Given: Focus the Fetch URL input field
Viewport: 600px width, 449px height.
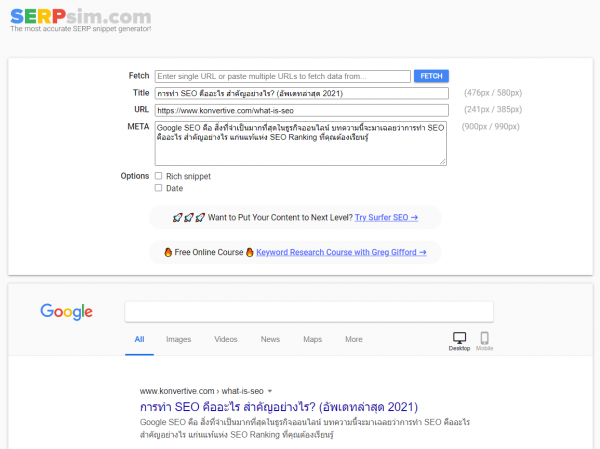Looking at the screenshot, I should point(282,76).
